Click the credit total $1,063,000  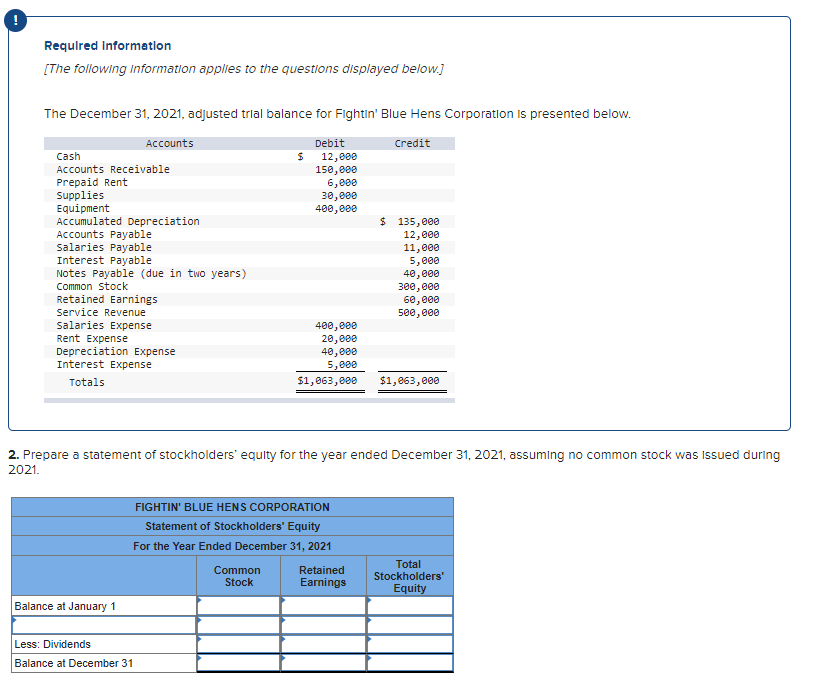[x=409, y=380]
